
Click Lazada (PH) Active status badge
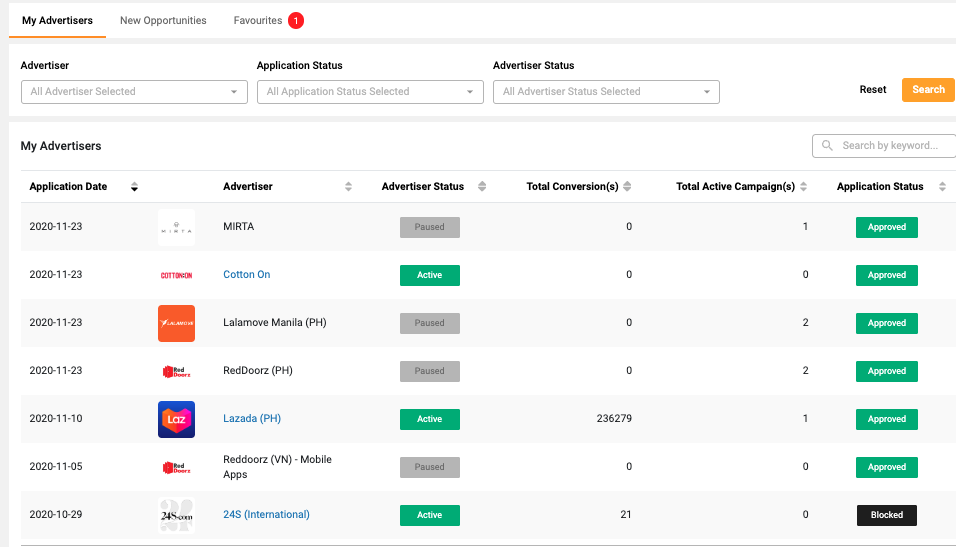pos(430,419)
